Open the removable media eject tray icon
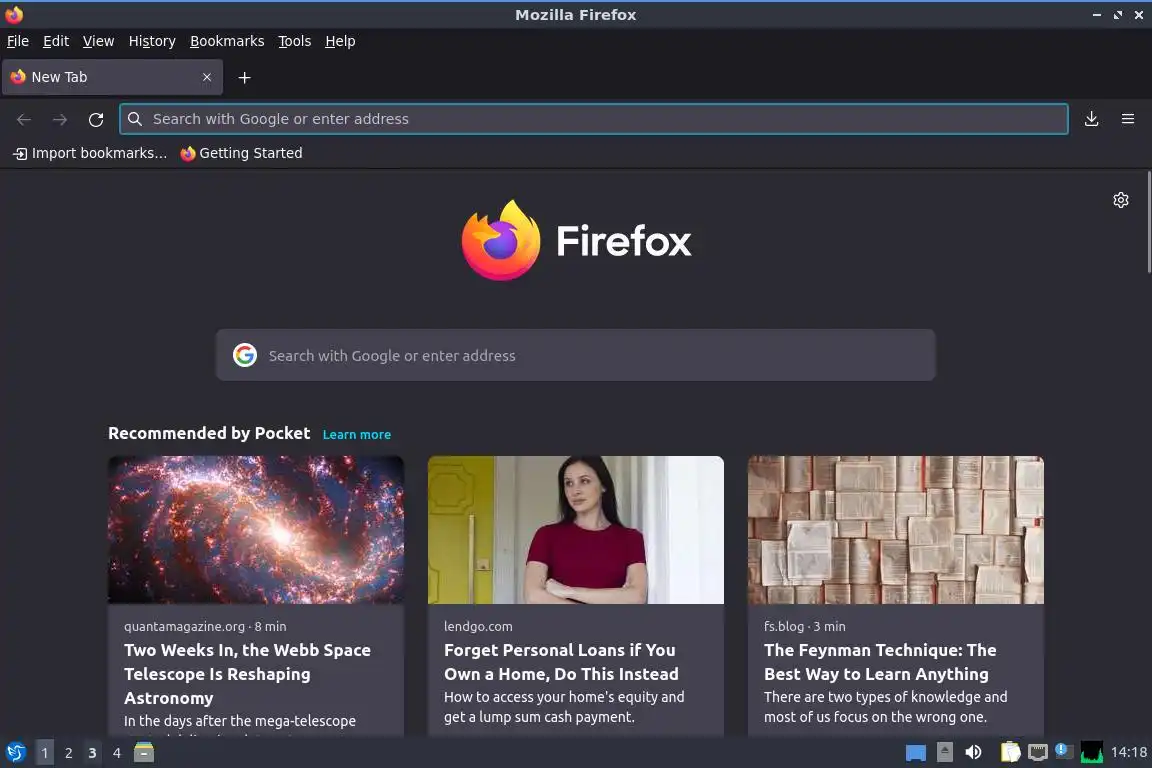This screenshot has width=1152, height=768. tap(945, 752)
